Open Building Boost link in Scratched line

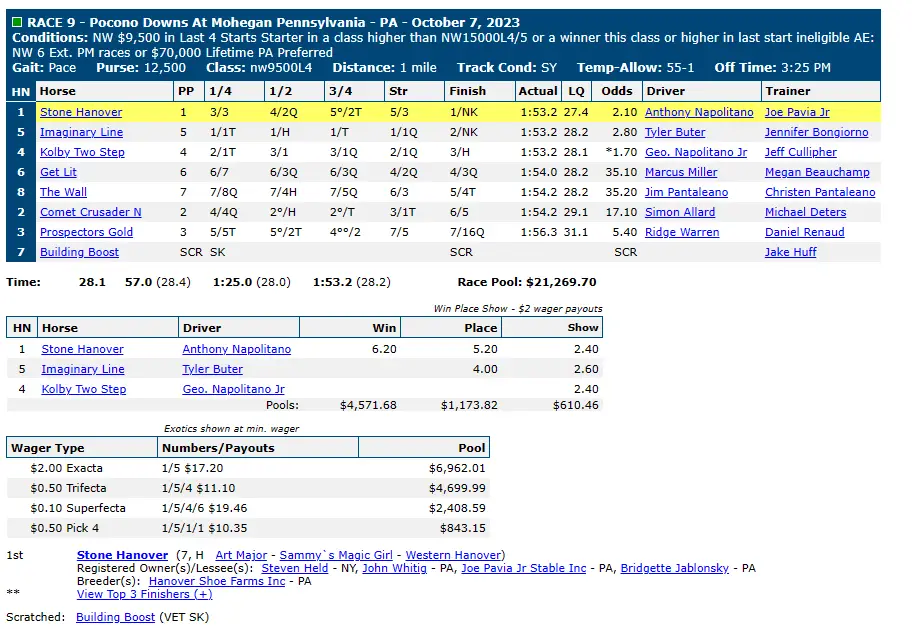click(x=115, y=617)
